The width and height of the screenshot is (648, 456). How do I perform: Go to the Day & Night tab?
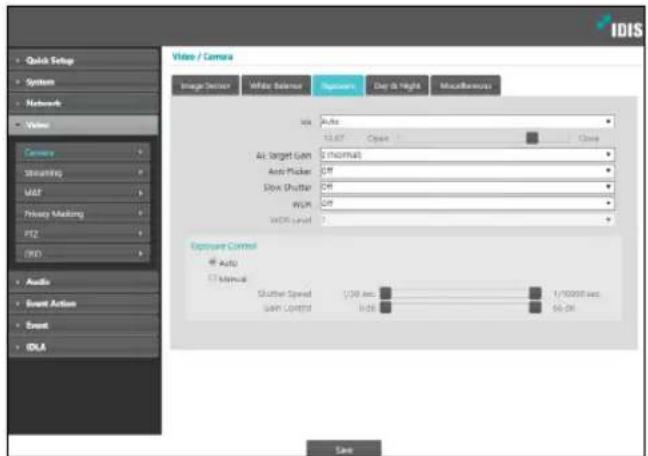(397, 86)
